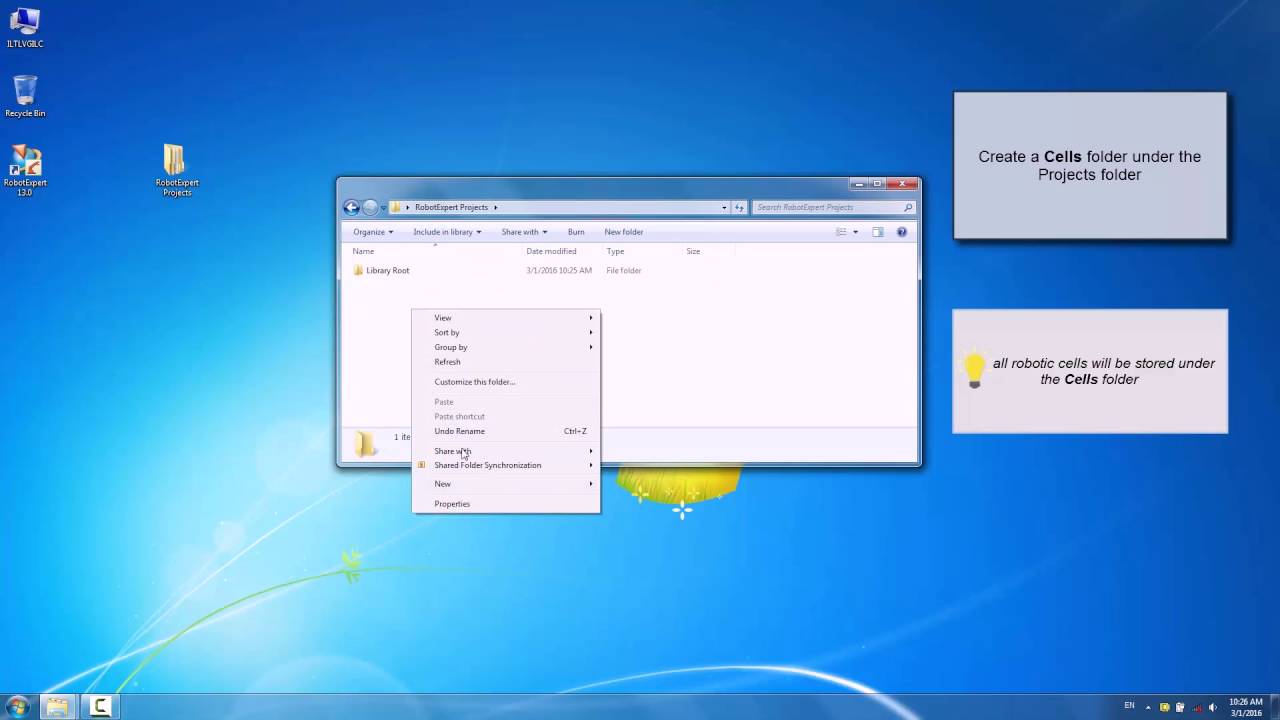This screenshot has width=1280, height=720.
Task: Choose Refresh in the context menu
Action: (506, 362)
